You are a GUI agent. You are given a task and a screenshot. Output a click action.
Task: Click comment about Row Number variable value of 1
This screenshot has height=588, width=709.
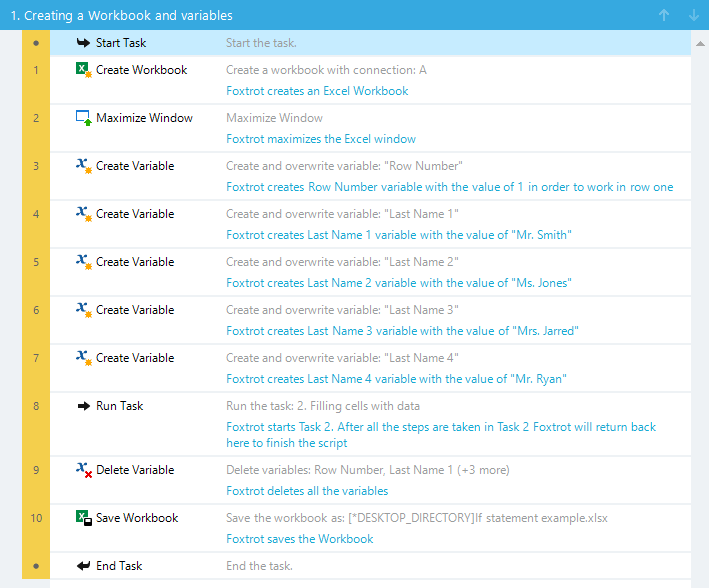[x=449, y=187]
